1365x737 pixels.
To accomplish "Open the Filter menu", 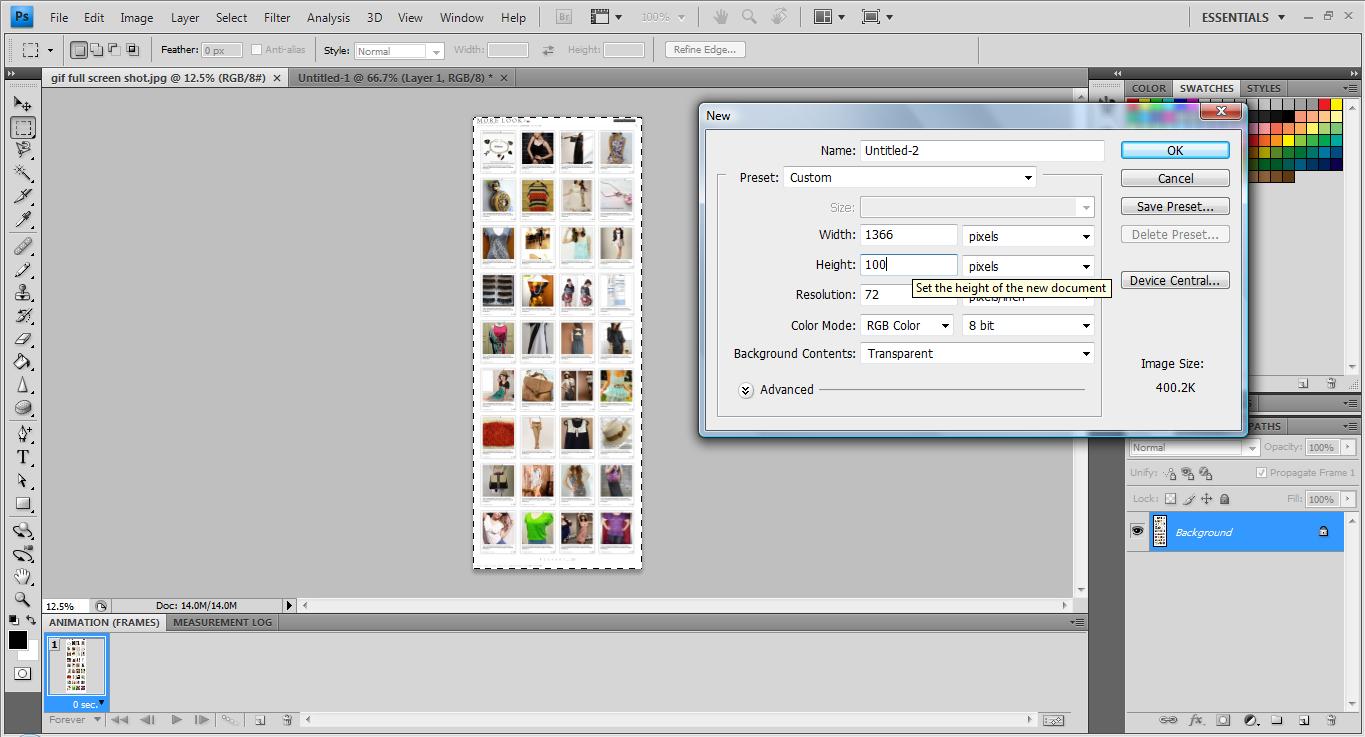I will [277, 17].
